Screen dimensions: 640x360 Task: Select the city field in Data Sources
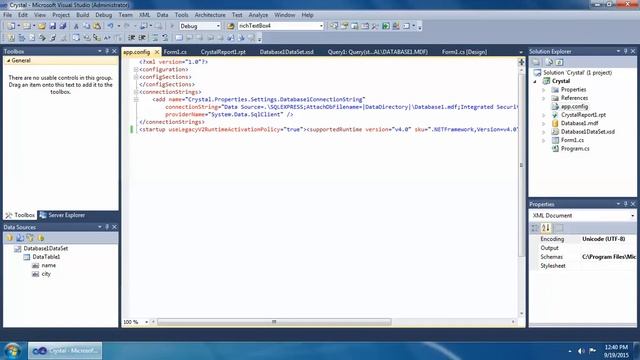point(46,274)
